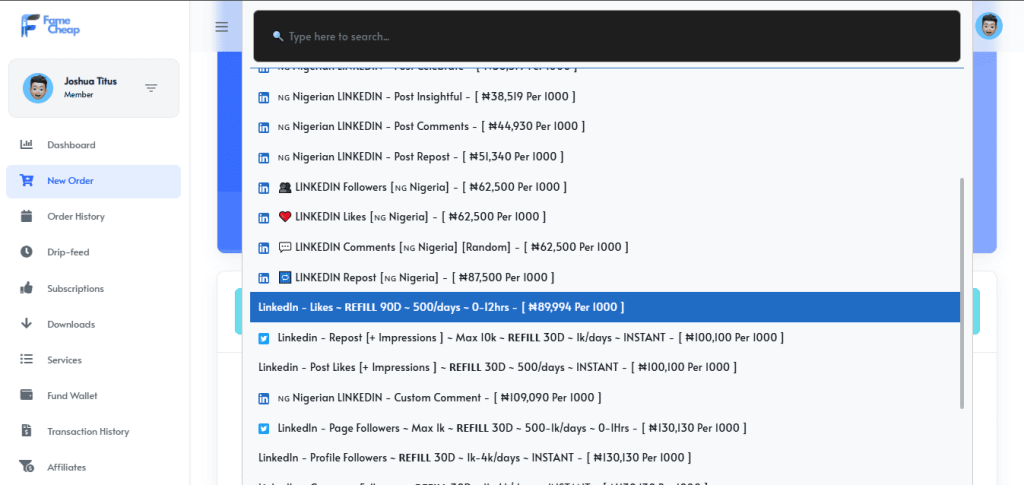Open Order History page
1024x485 pixels.
(x=93, y=217)
